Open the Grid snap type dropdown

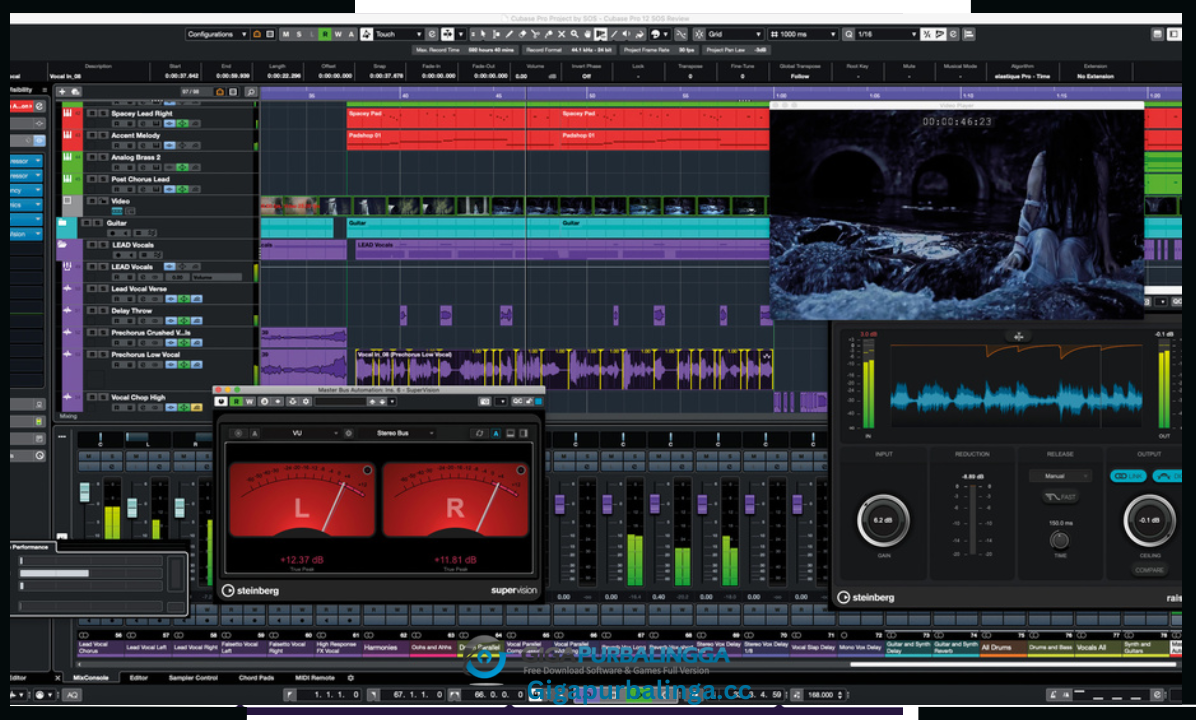pyautogui.click(x=734, y=34)
